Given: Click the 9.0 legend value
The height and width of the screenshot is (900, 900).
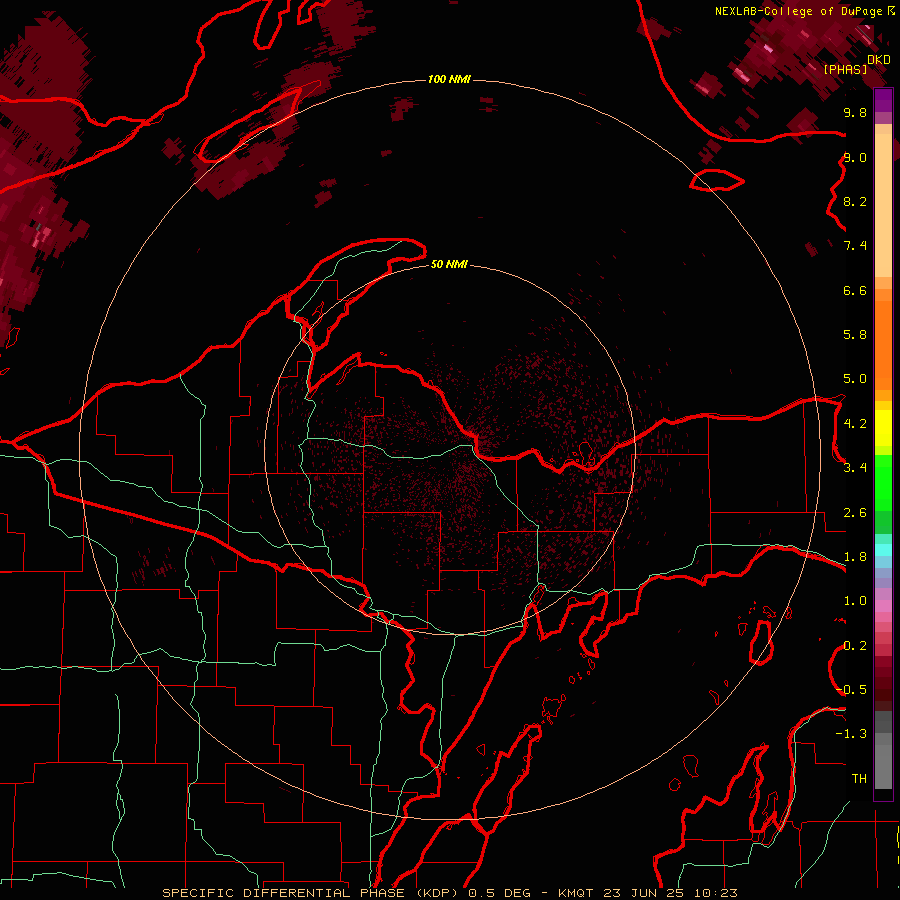Looking at the screenshot, I should [855, 157].
